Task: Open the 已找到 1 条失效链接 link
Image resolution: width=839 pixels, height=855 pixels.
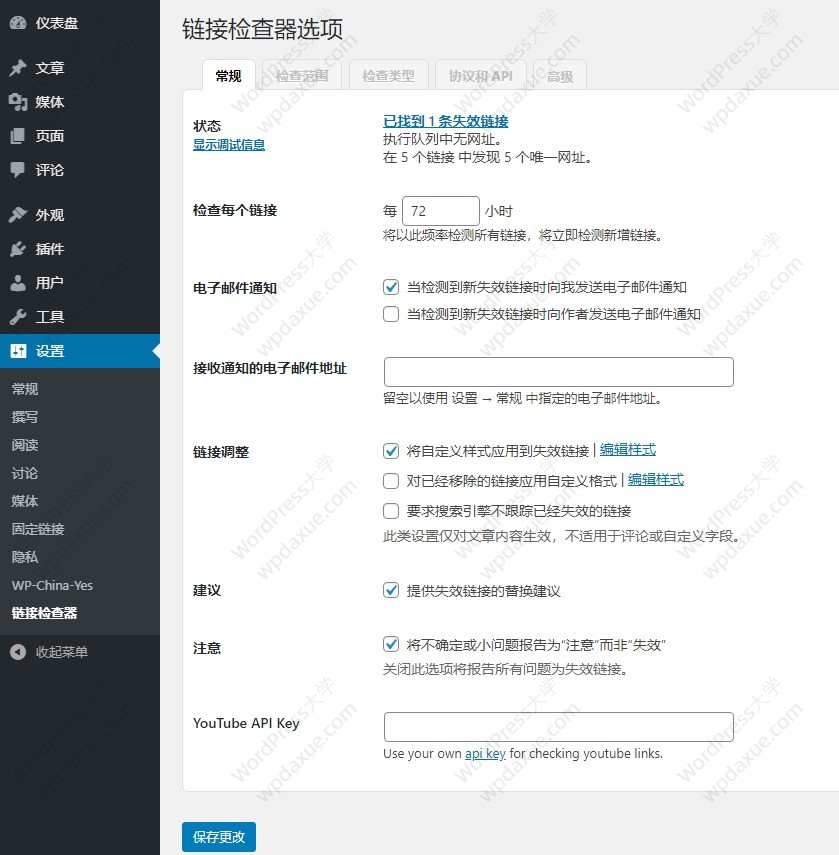Action: click(446, 121)
